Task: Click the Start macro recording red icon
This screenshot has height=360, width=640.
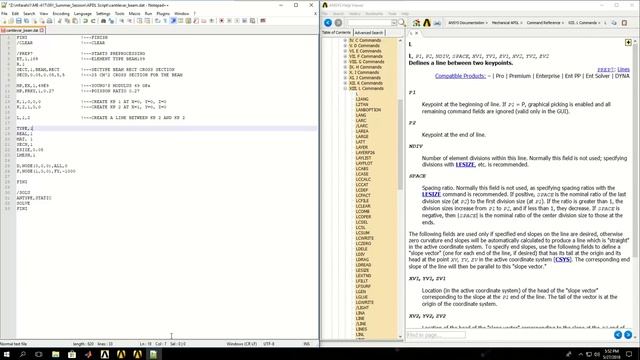Action: point(221,21)
